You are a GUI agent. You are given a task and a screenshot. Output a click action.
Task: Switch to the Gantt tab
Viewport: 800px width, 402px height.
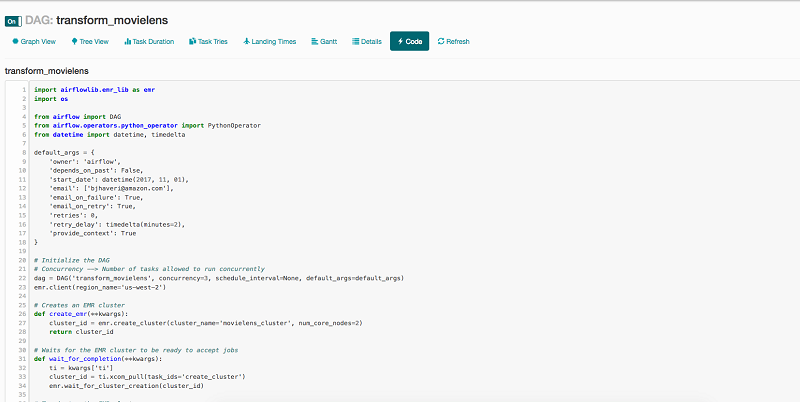(324, 42)
